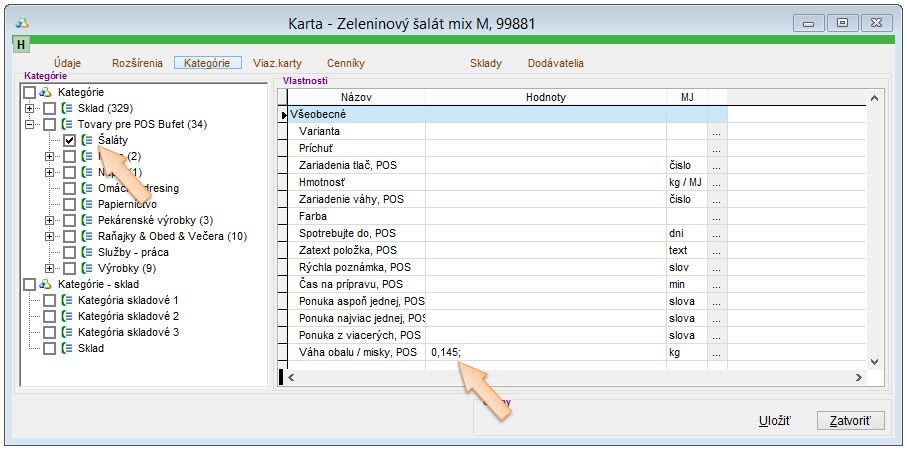Click the Pekárenské výrobky category icon

(x=88, y=220)
